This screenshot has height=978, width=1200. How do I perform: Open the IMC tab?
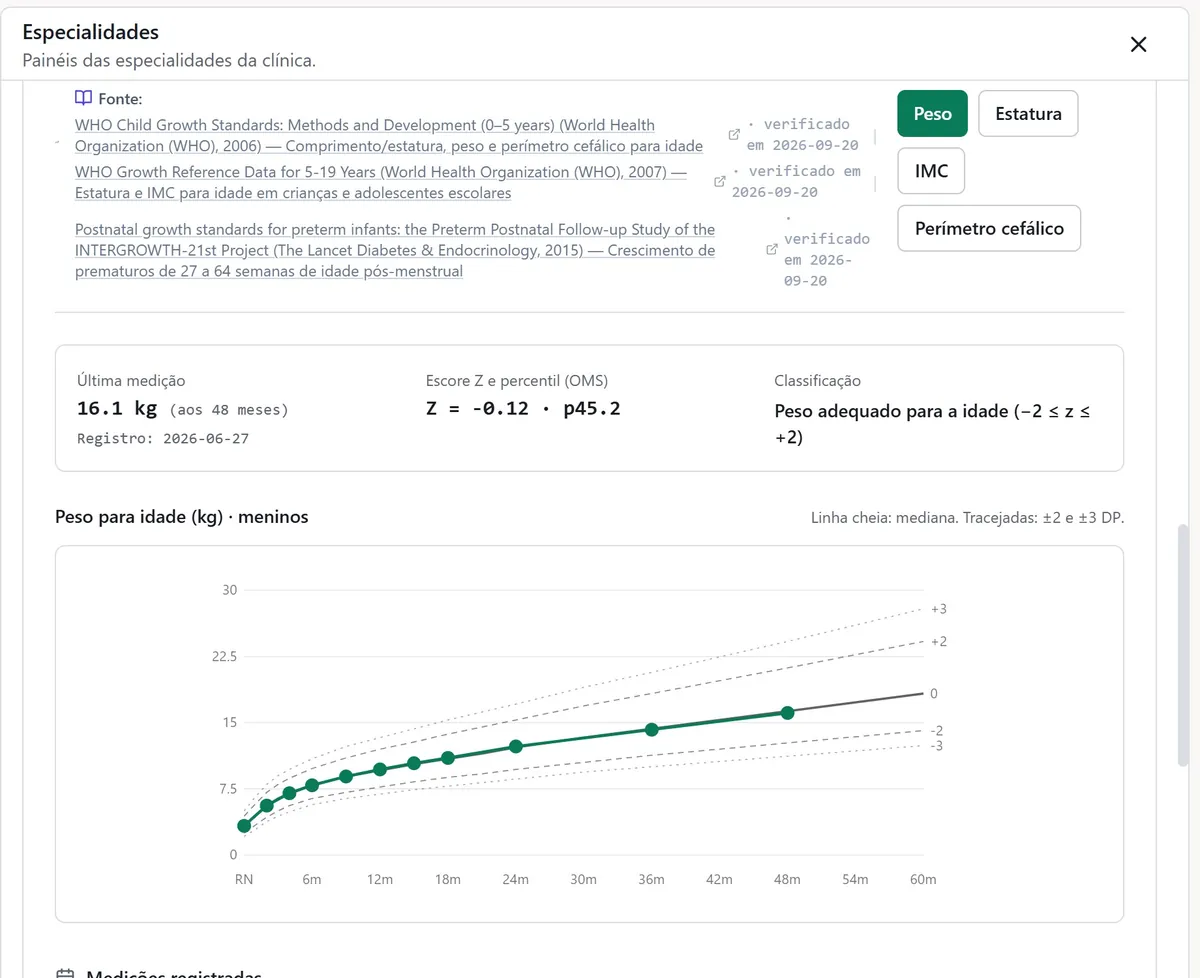coord(931,171)
